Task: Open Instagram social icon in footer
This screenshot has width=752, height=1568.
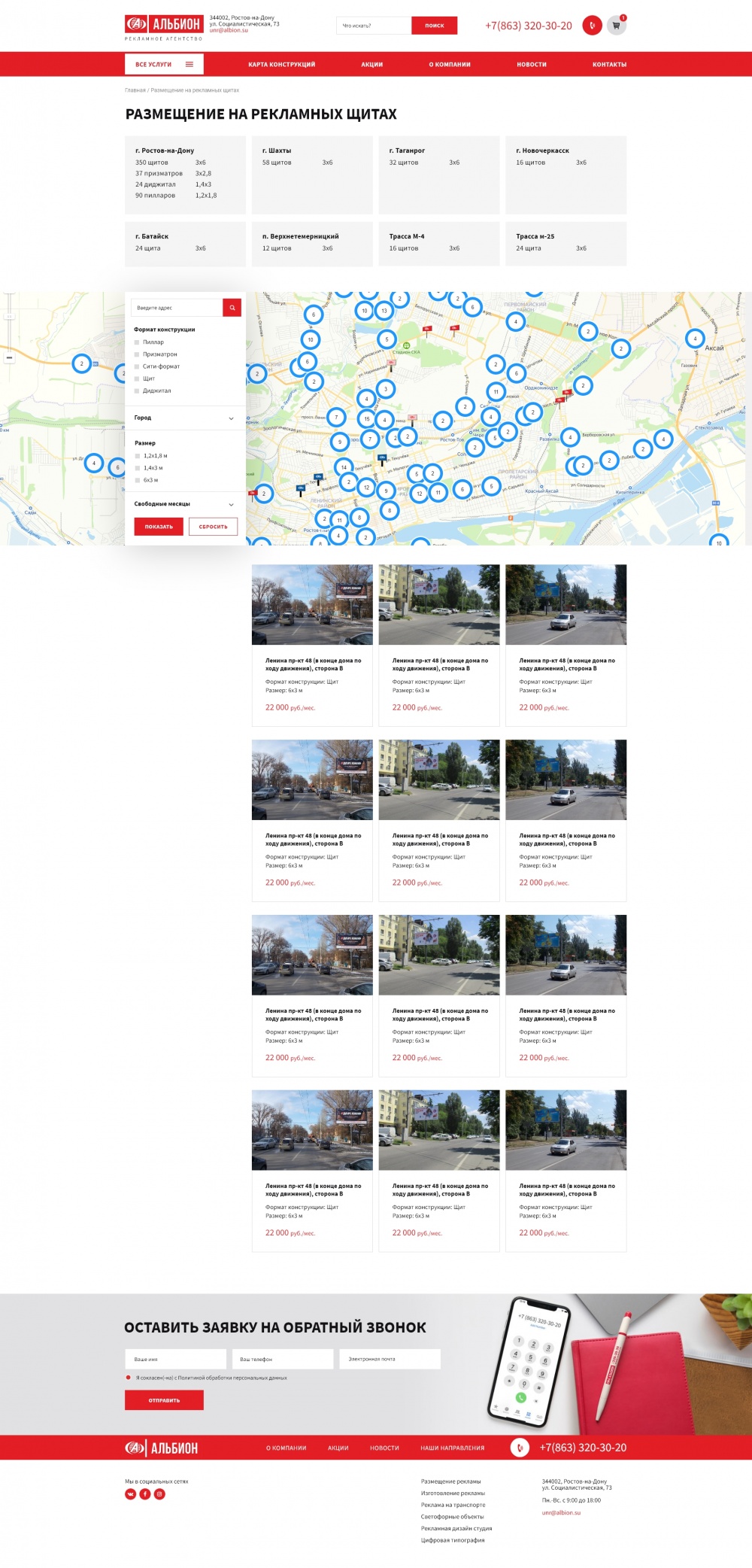Action: coord(159,1494)
